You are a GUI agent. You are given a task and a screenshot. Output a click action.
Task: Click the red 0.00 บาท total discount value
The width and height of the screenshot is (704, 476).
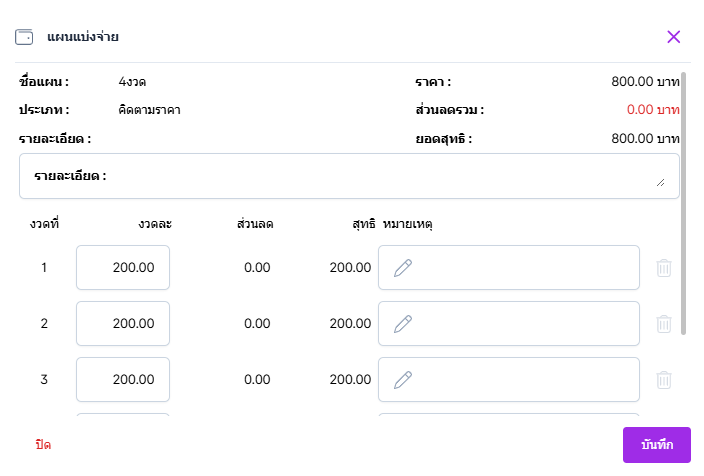pyautogui.click(x=653, y=110)
